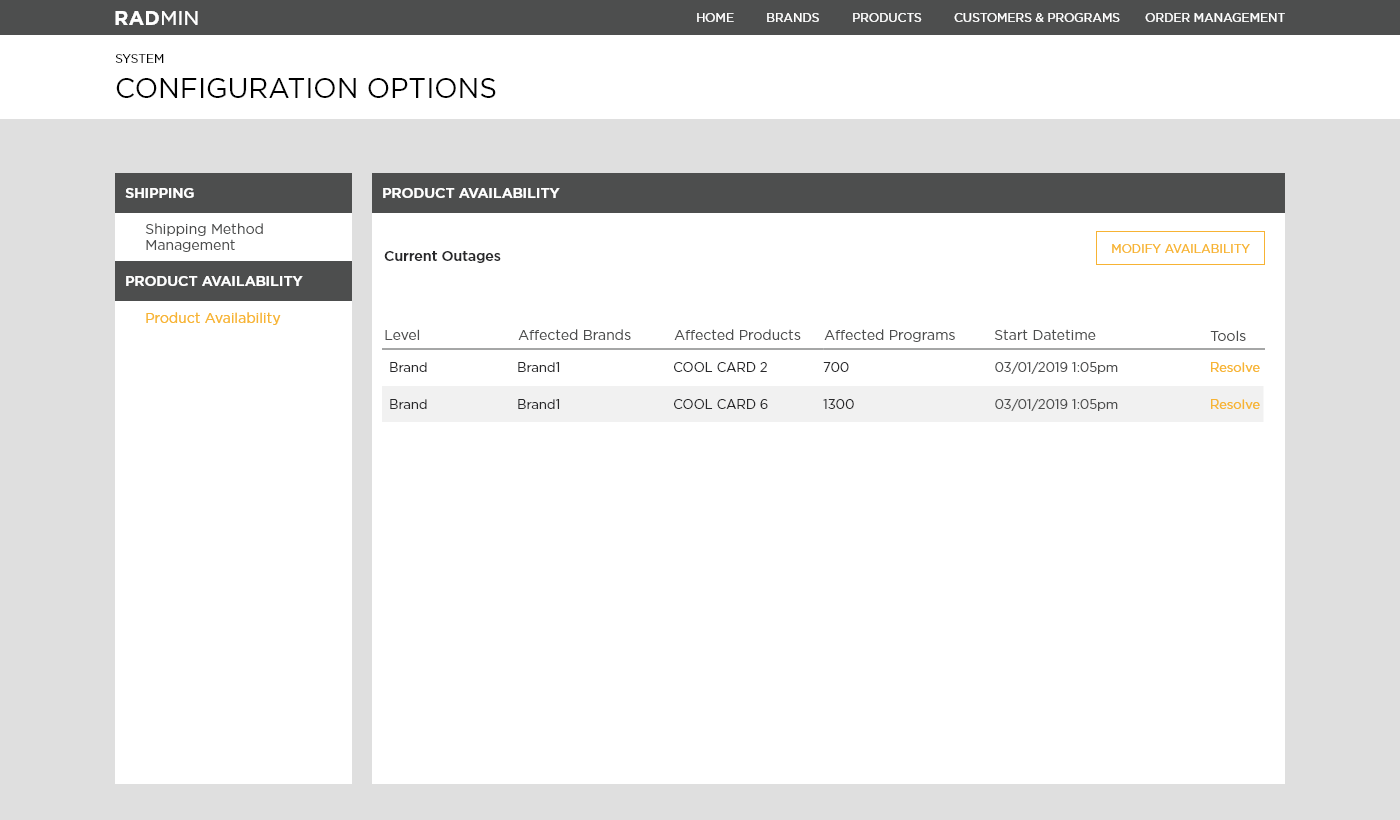Viewport: 1400px width, 820px height.
Task: Resolve the COOL CARD 6 outage
Action: click(1235, 404)
